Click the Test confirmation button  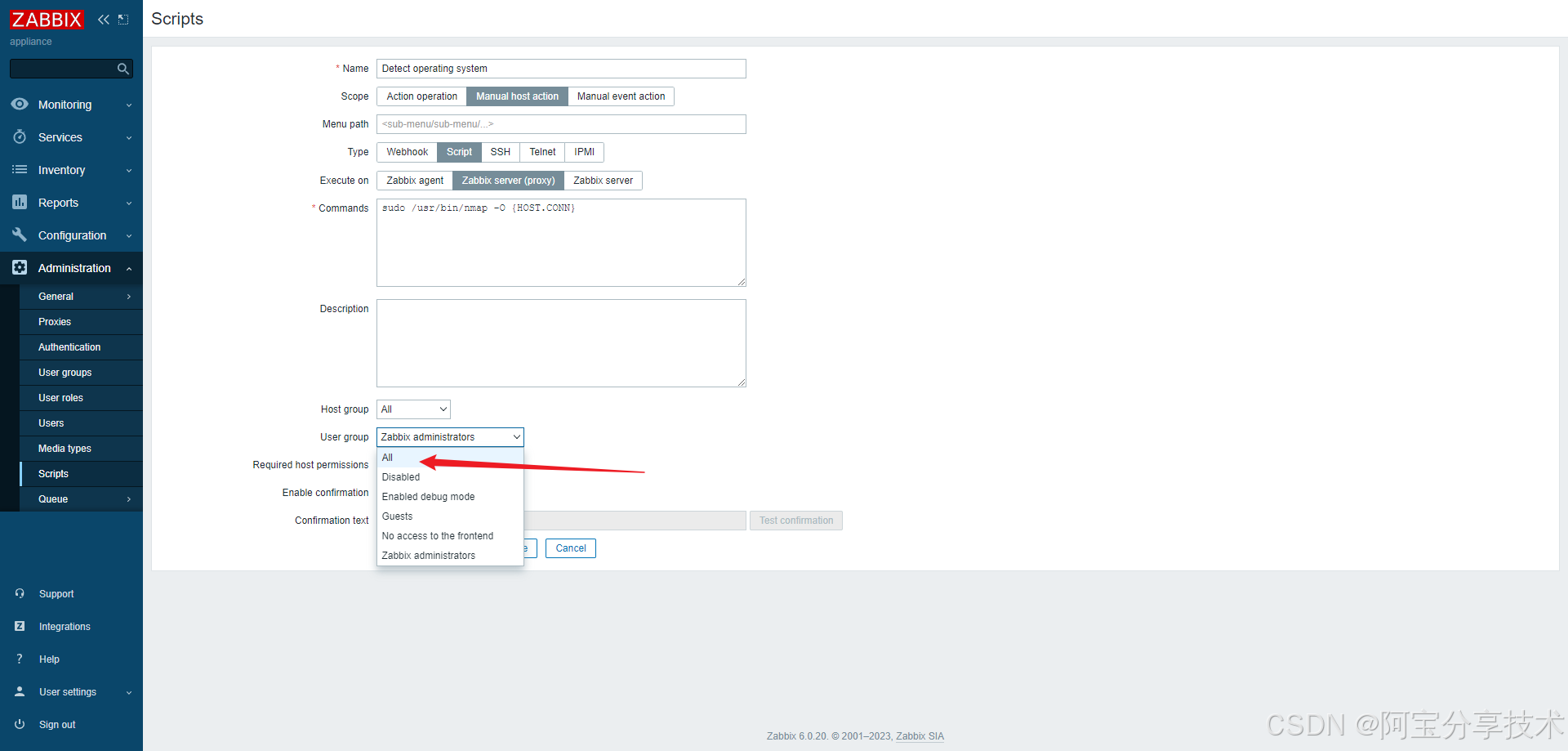pos(796,521)
